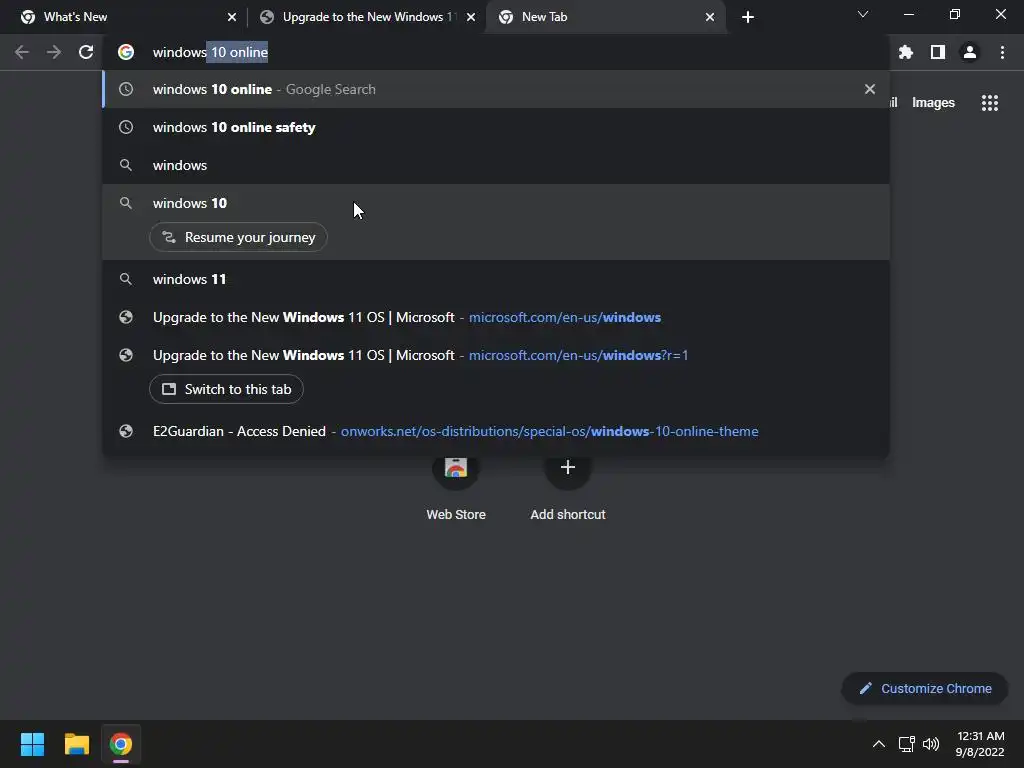This screenshot has width=1024, height=768.
Task: Open the tab search chevron
Action: [x=863, y=14]
